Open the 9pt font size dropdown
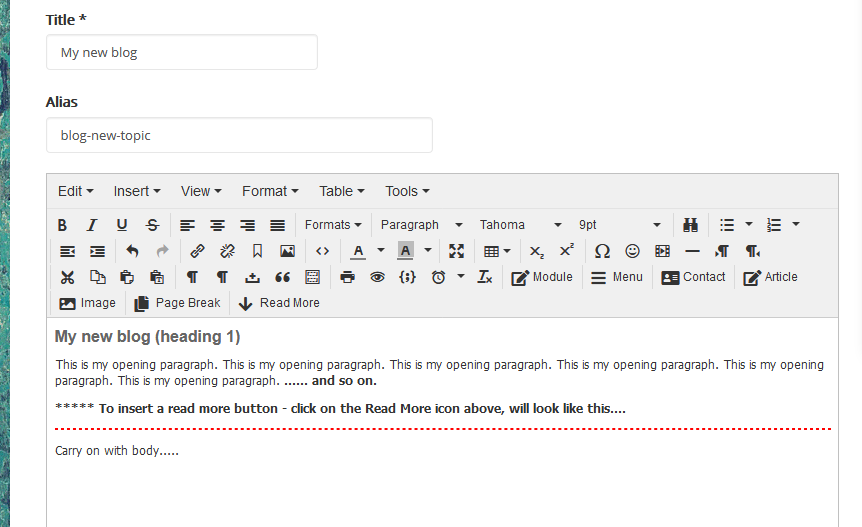This screenshot has width=862, height=527. (x=619, y=225)
